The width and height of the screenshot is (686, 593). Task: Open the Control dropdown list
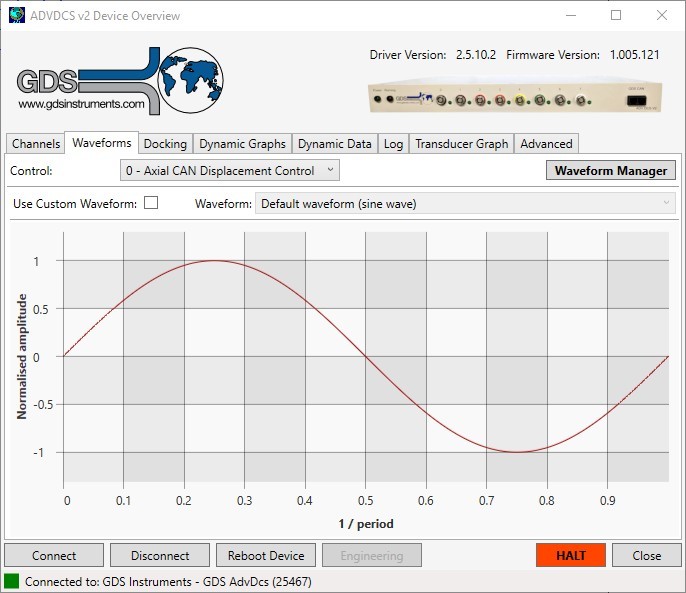(230, 171)
